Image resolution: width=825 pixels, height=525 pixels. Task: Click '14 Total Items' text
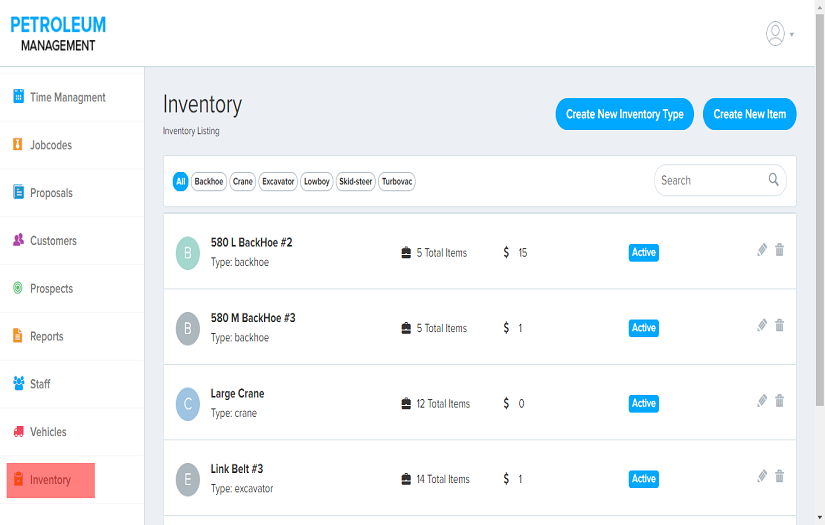443,479
